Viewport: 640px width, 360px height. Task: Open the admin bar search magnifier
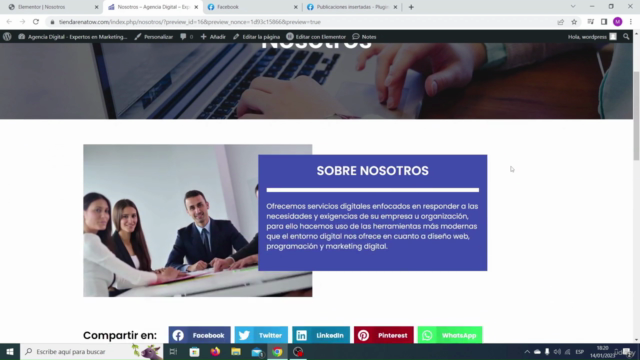[626, 37]
